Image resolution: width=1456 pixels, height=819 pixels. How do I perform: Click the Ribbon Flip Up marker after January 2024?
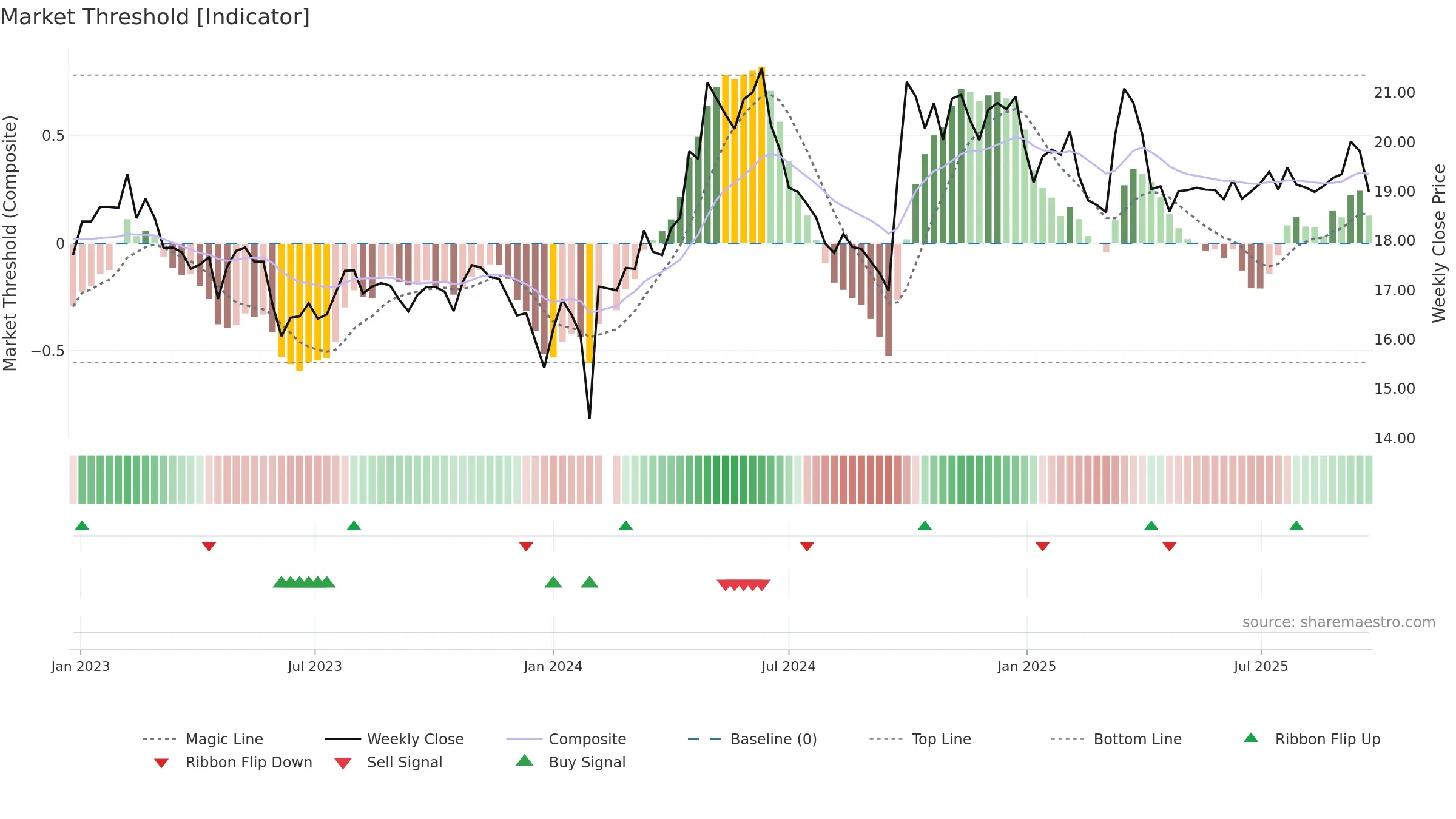(x=625, y=525)
